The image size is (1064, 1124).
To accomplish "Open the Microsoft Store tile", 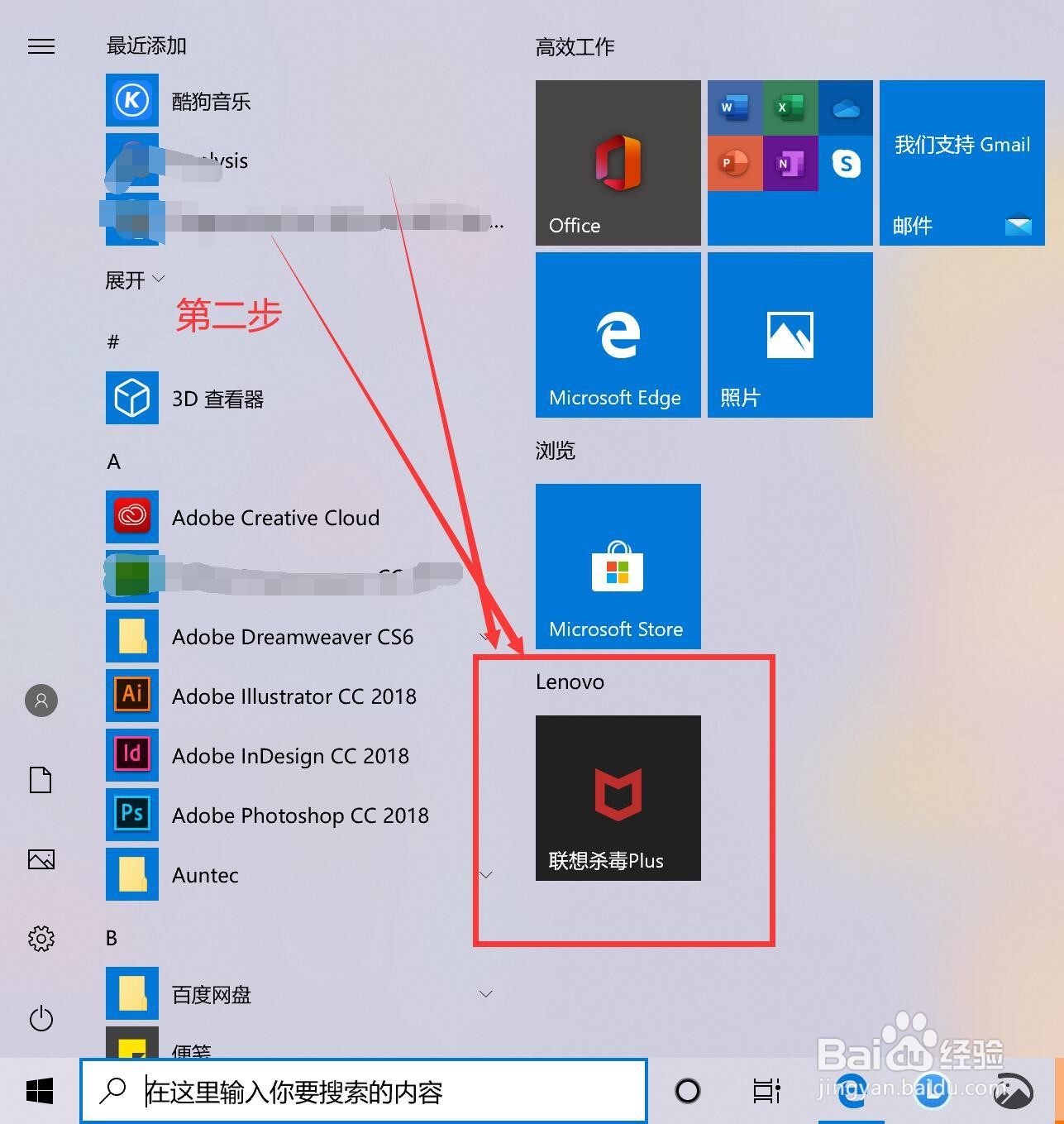I will pyautogui.click(x=618, y=567).
